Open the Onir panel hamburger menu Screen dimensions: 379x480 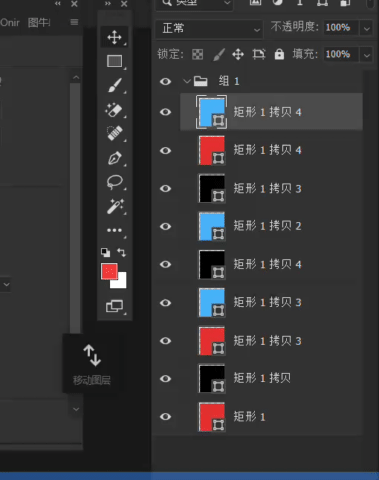pyautogui.click(x=74, y=22)
